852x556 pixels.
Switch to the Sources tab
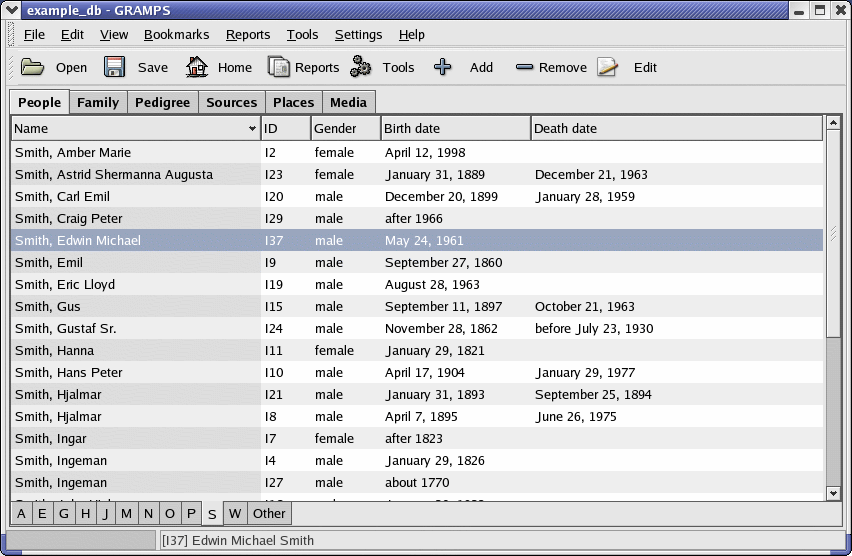tap(231, 102)
